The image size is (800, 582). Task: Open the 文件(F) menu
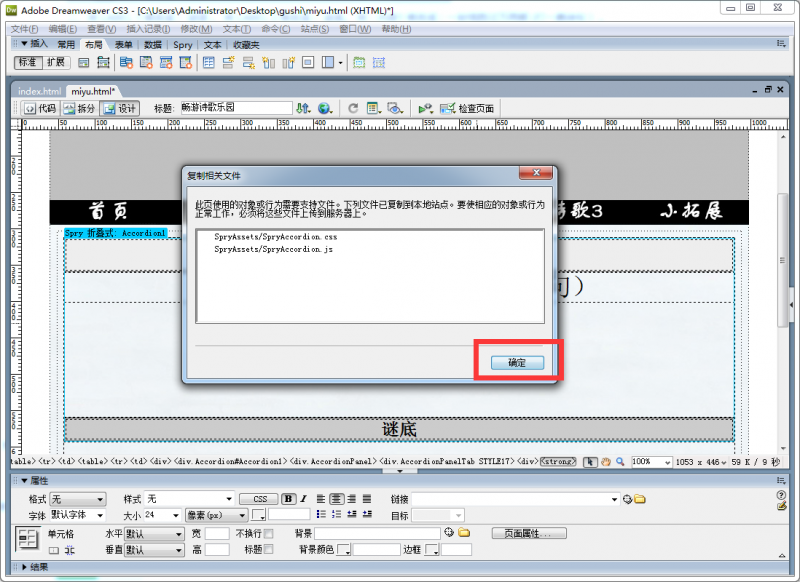(x=24, y=29)
